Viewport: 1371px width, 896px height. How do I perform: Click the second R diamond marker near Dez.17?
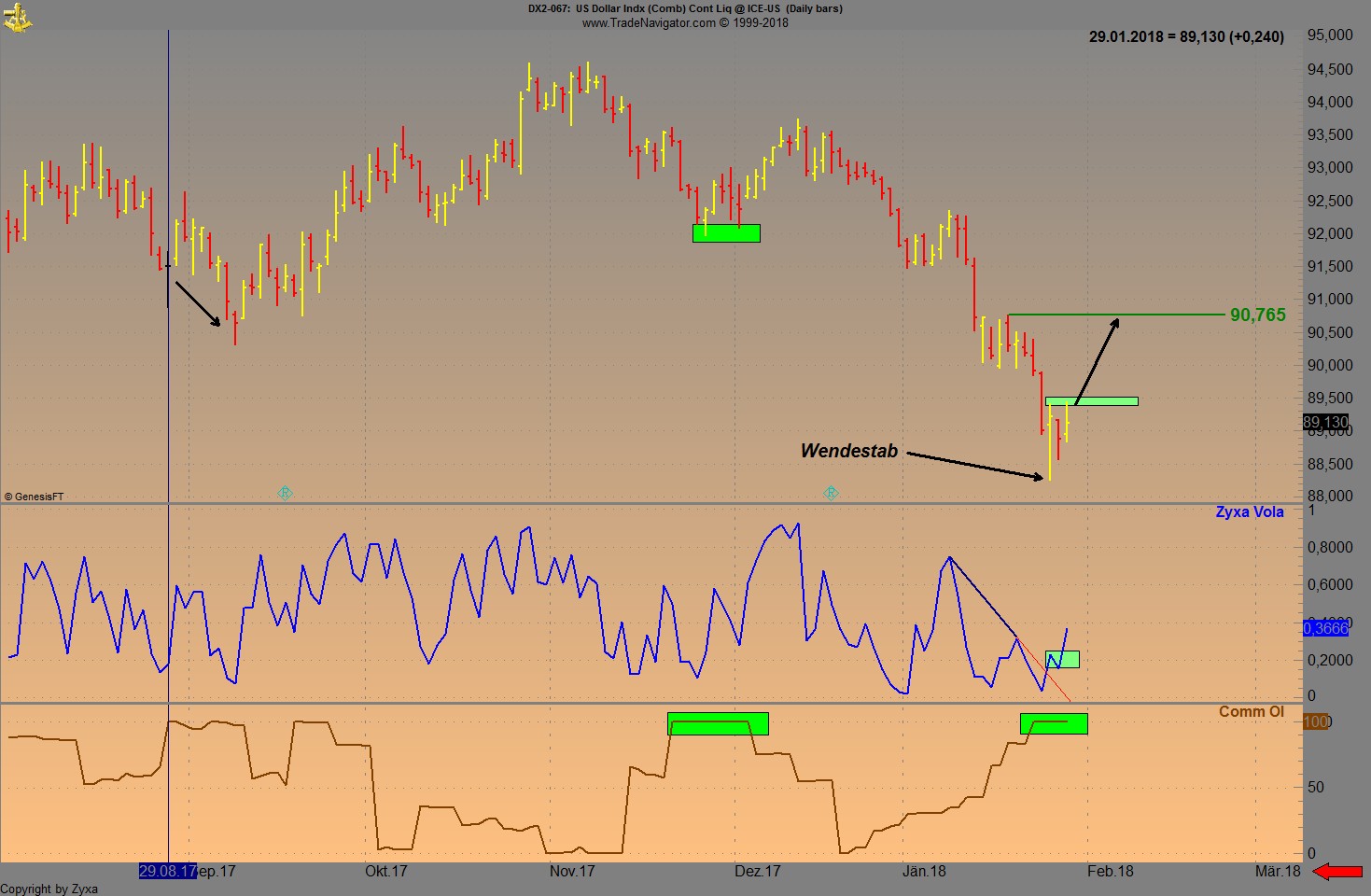click(832, 493)
